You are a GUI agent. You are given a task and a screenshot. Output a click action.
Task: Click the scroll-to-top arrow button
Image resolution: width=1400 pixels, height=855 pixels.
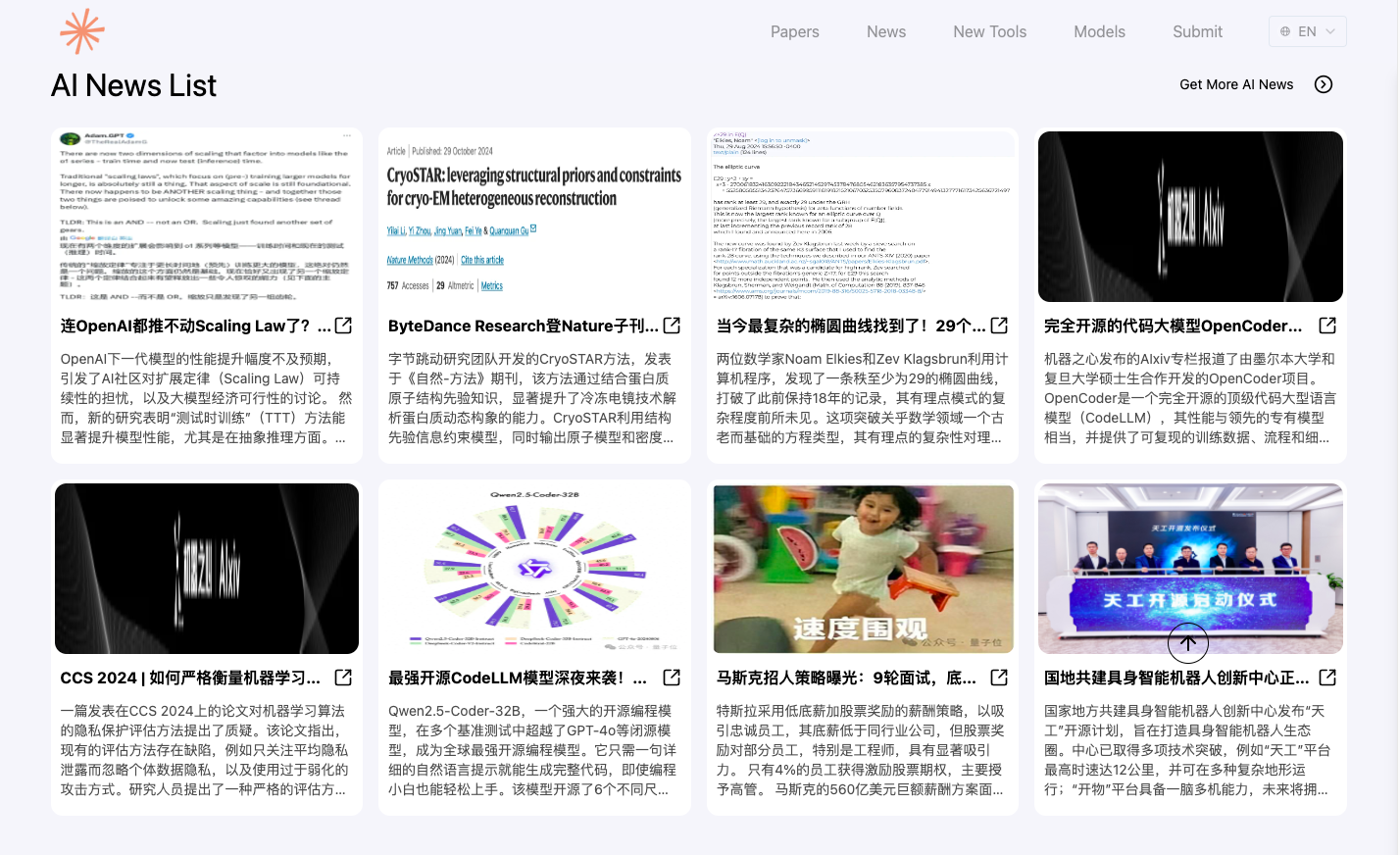pyautogui.click(x=1188, y=643)
